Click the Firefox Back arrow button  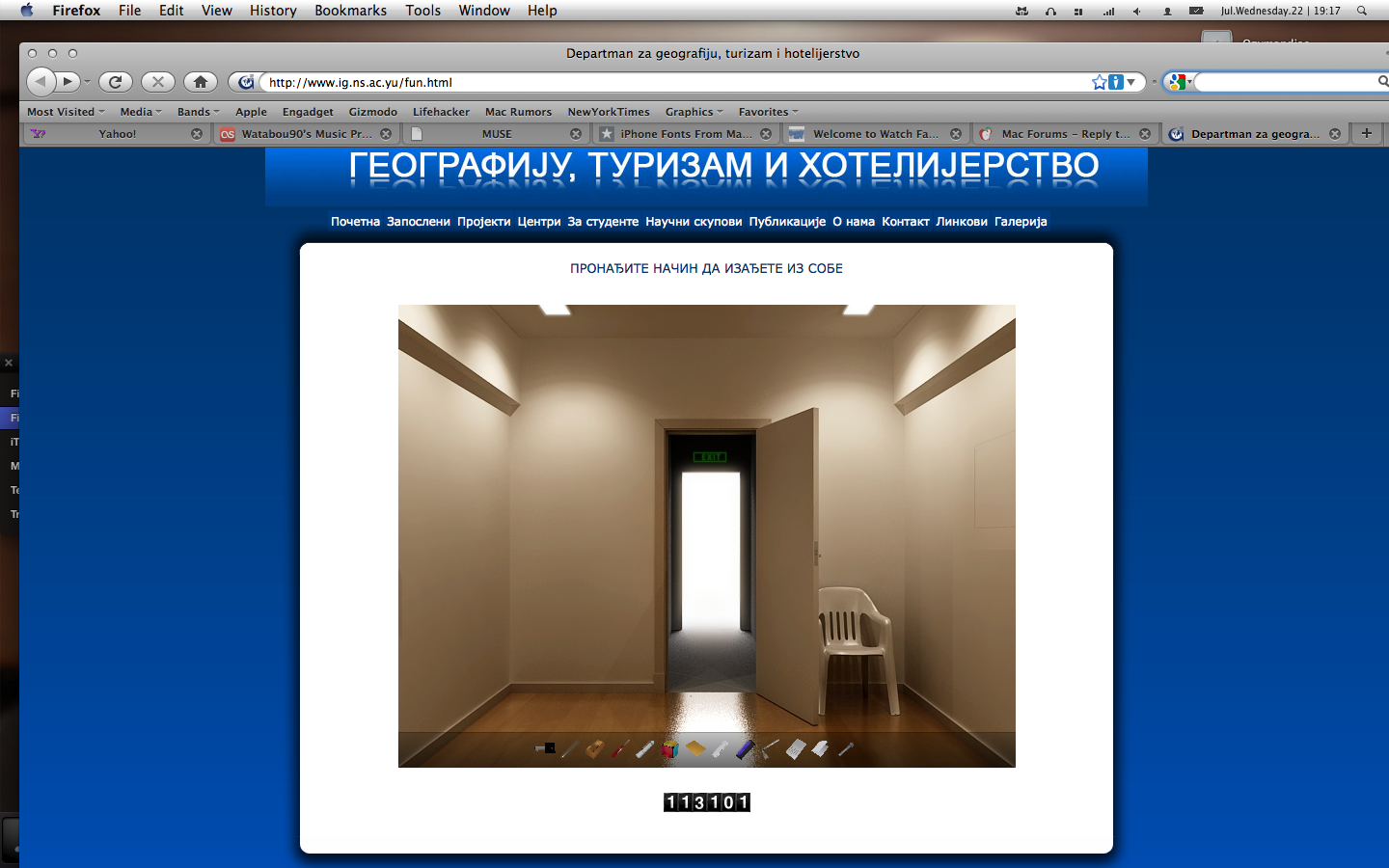[x=40, y=82]
